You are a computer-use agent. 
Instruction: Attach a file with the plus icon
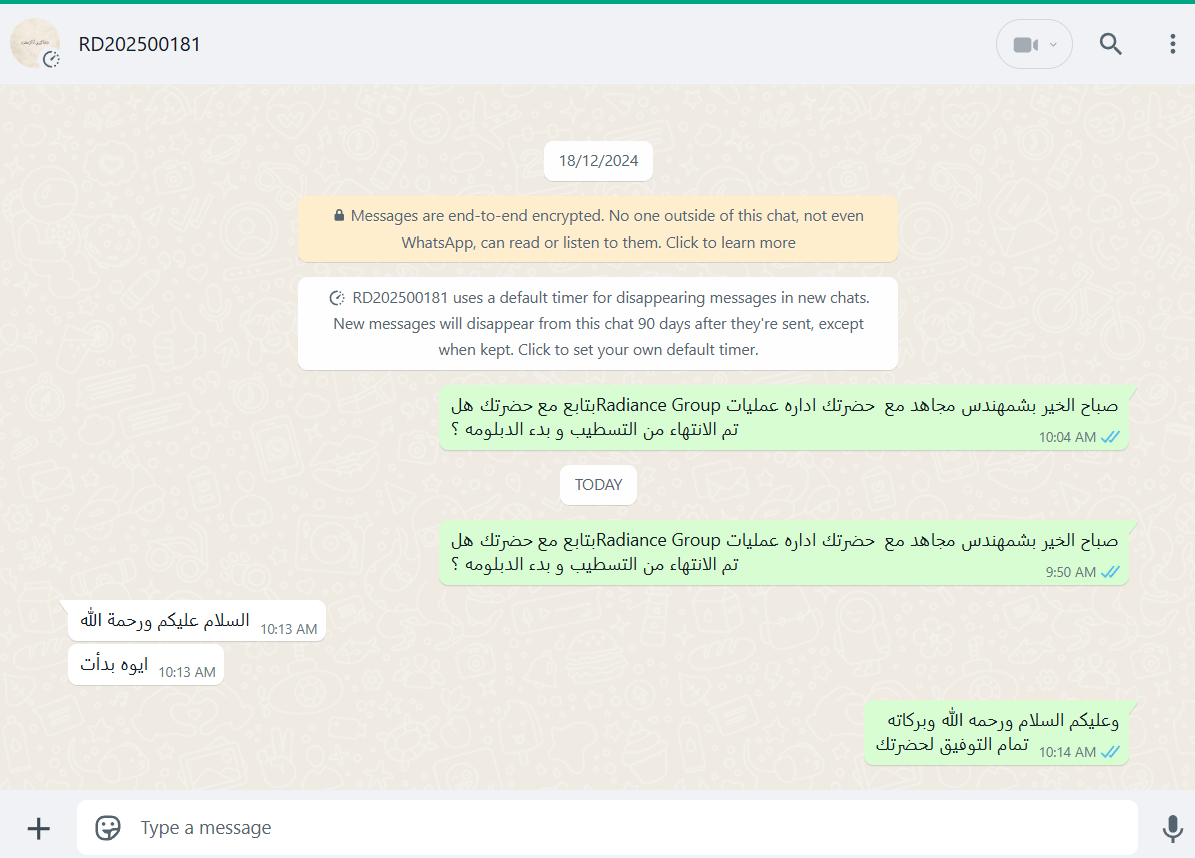[38, 828]
